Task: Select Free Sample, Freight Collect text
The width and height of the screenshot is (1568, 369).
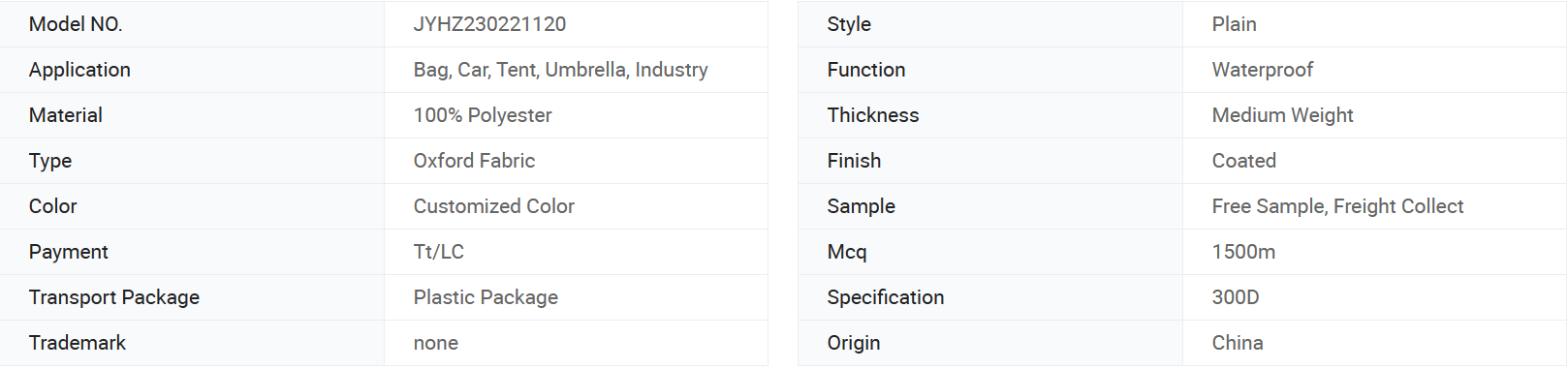Action: [1337, 206]
